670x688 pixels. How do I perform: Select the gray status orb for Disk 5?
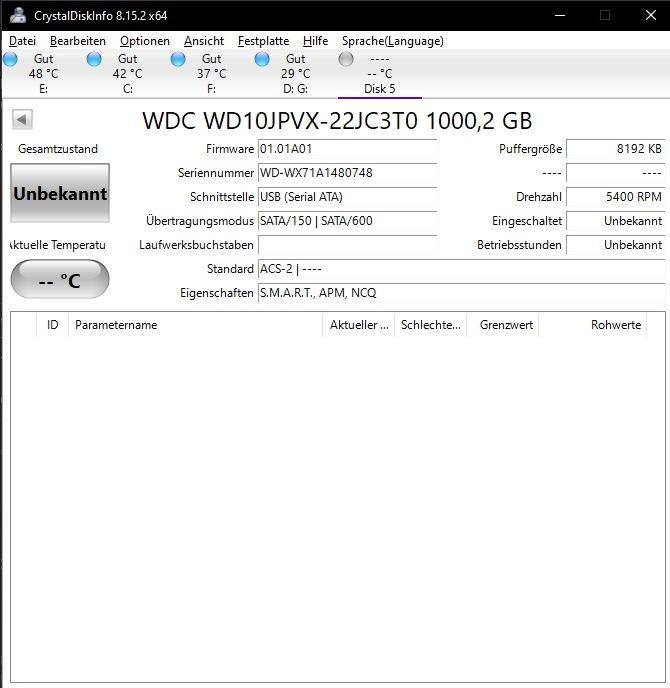point(346,59)
